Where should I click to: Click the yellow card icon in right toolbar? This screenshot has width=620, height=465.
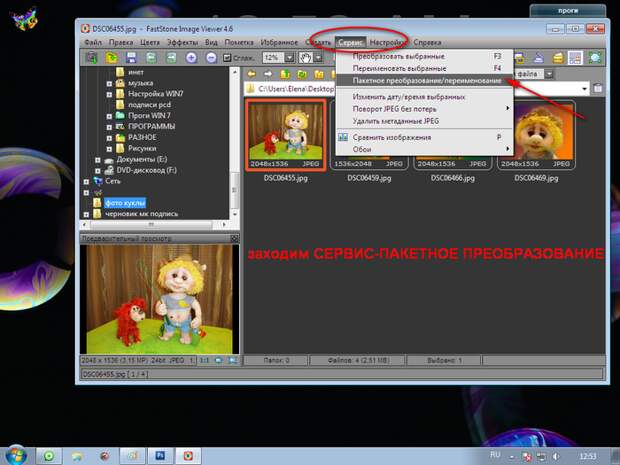558,58
